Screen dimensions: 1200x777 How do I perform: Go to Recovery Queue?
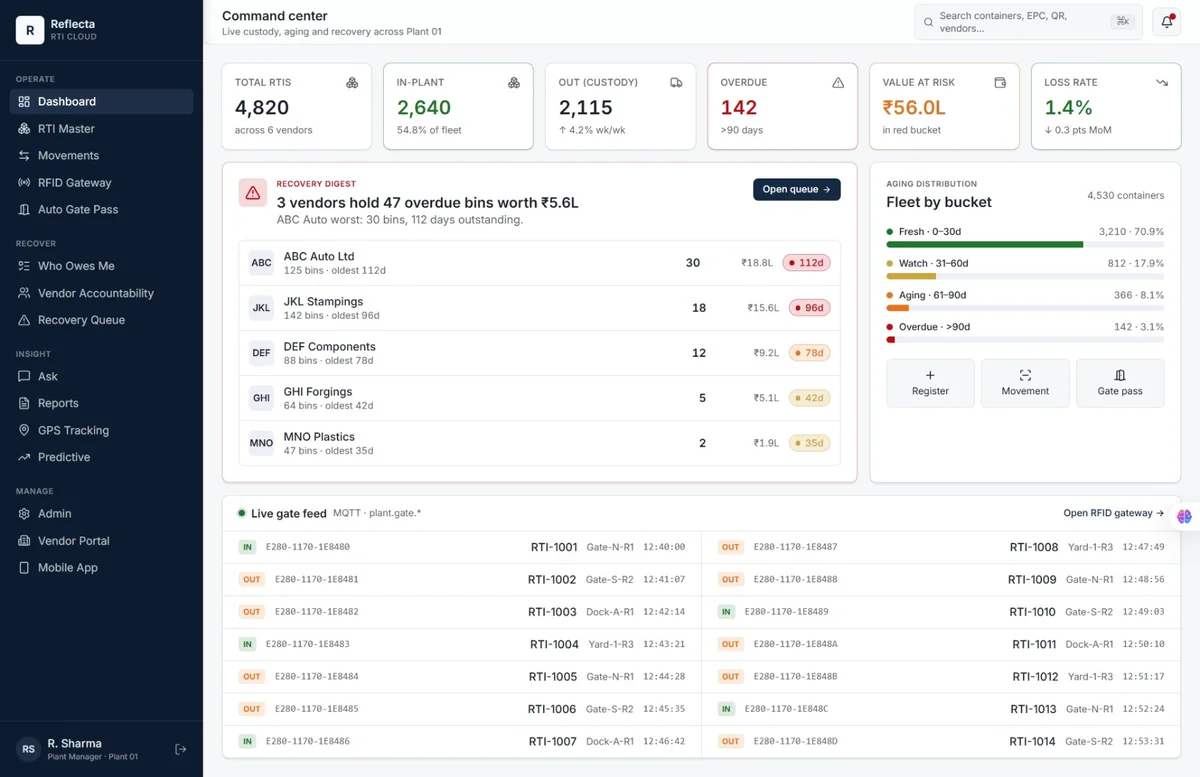tap(101, 320)
